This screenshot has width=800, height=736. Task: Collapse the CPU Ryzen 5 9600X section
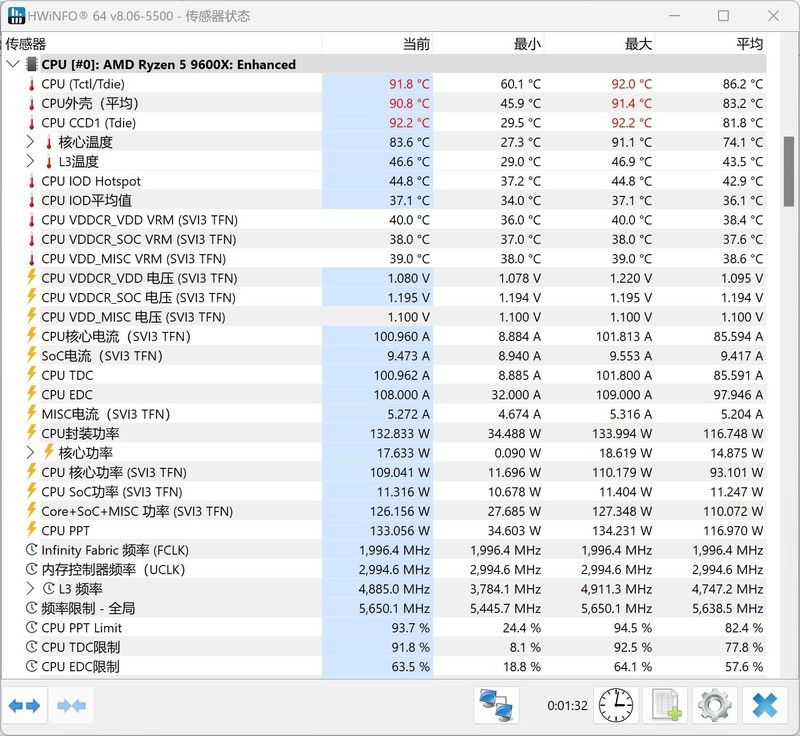click(12, 64)
